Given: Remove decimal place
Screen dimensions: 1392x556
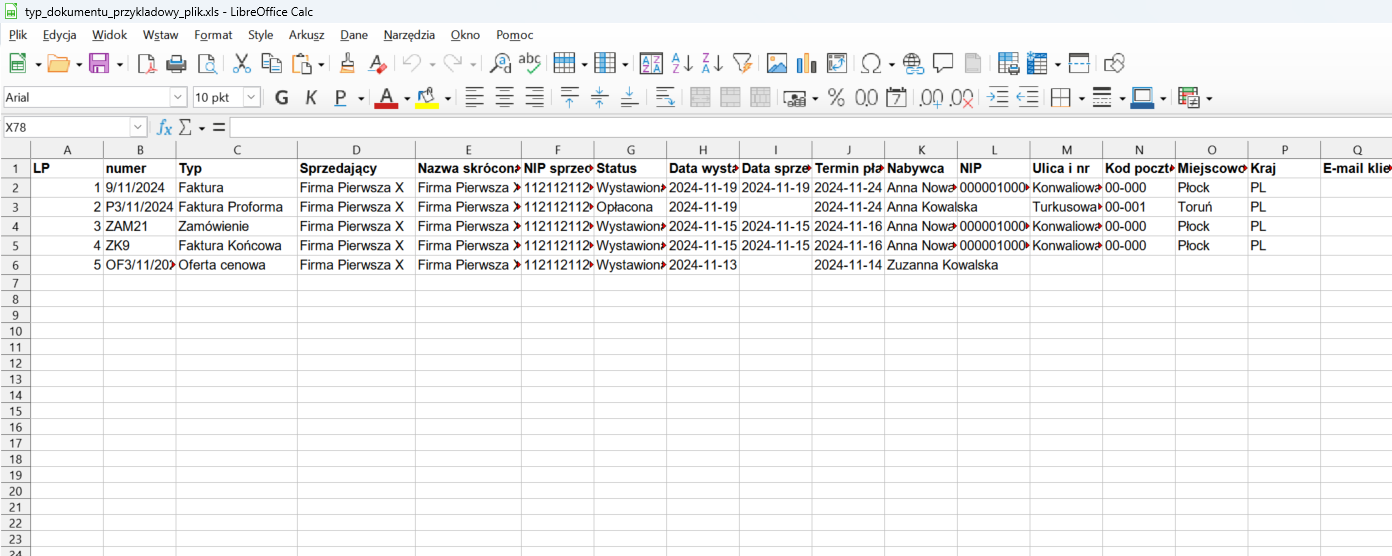Looking at the screenshot, I should point(962,98).
